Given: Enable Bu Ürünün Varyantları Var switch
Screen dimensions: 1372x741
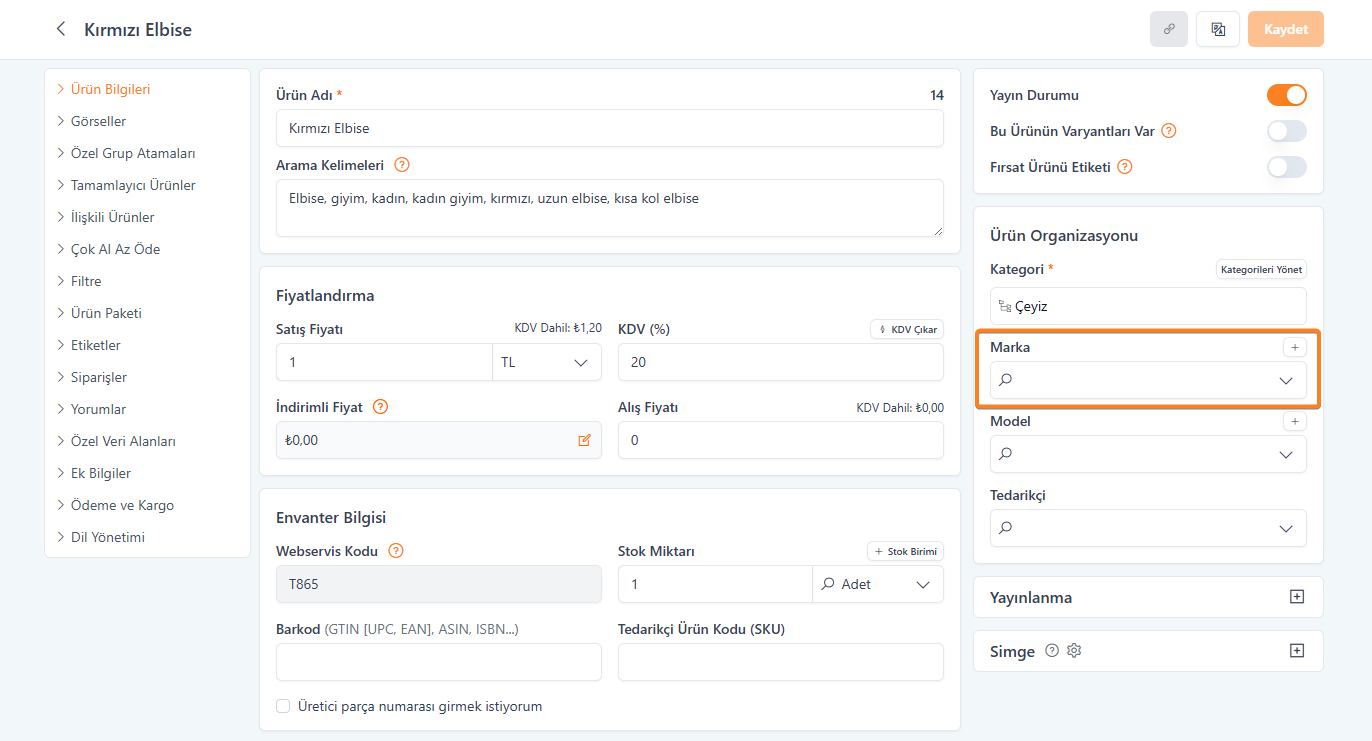Looking at the screenshot, I should pos(1286,131).
